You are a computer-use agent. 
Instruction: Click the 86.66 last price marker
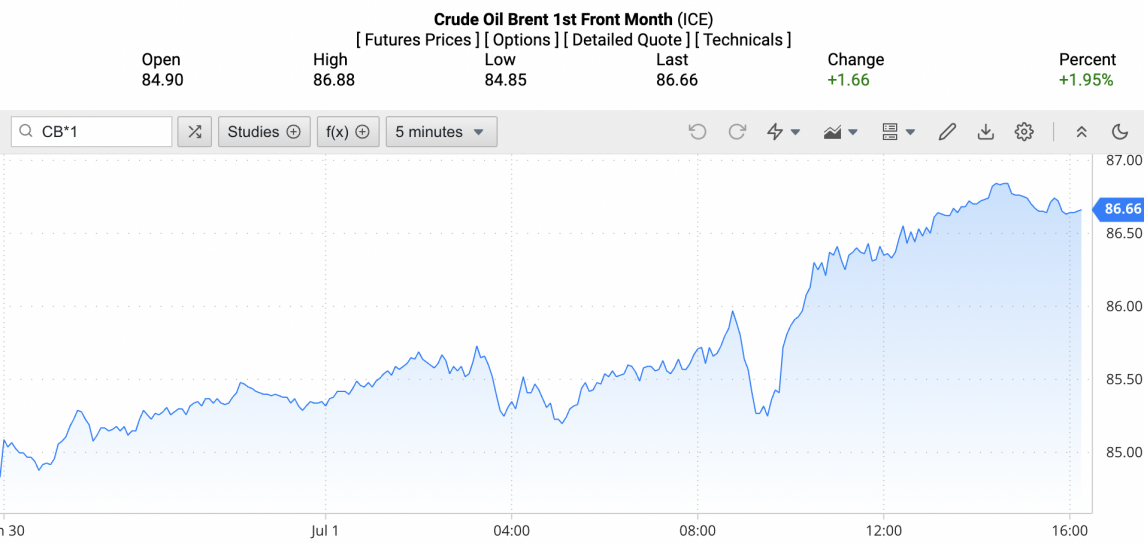pos(1120,209)
